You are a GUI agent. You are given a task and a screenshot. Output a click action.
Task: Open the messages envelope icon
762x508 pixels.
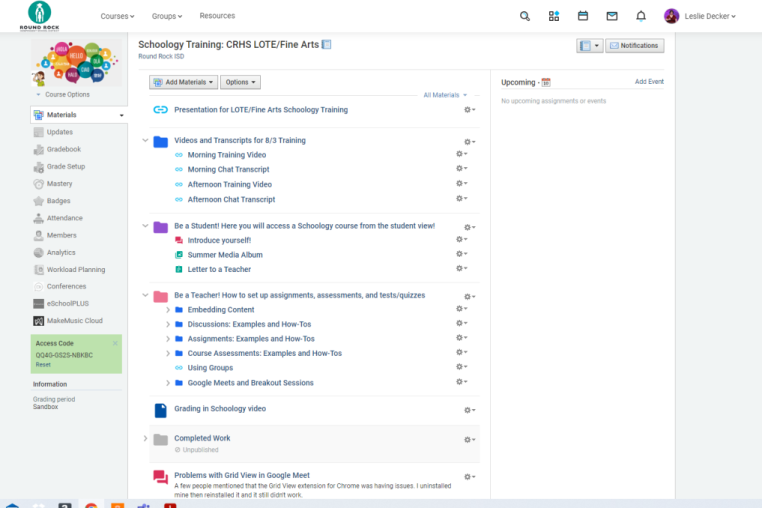pos(612,16)
